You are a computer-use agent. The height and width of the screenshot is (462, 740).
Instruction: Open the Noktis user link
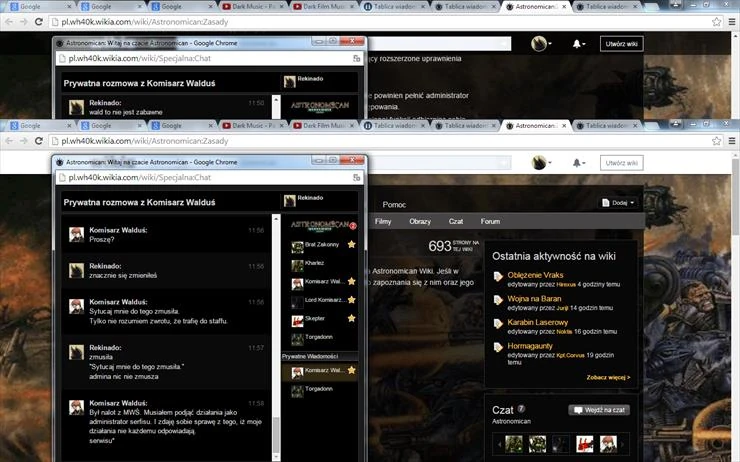coord(564,332)
